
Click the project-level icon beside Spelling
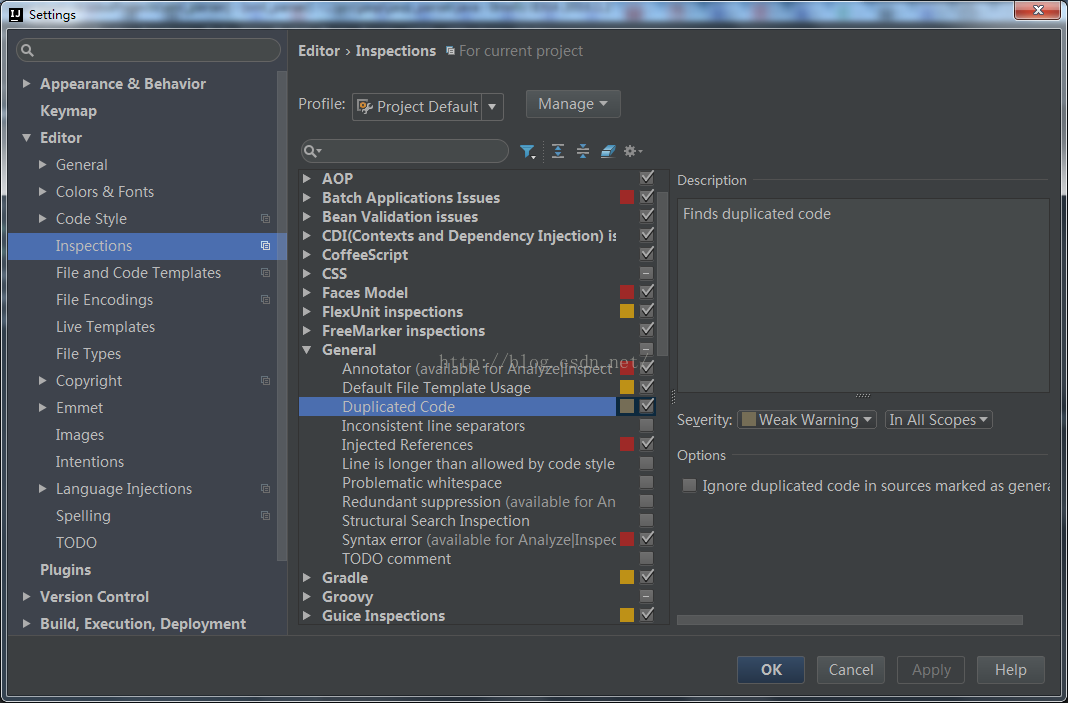coord(266,516)
